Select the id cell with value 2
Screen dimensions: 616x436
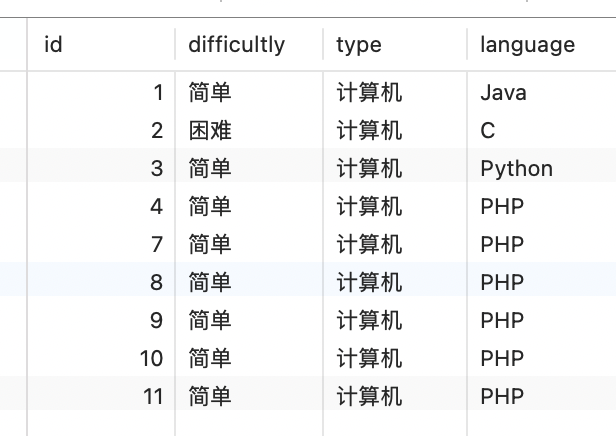click(101, 130)
